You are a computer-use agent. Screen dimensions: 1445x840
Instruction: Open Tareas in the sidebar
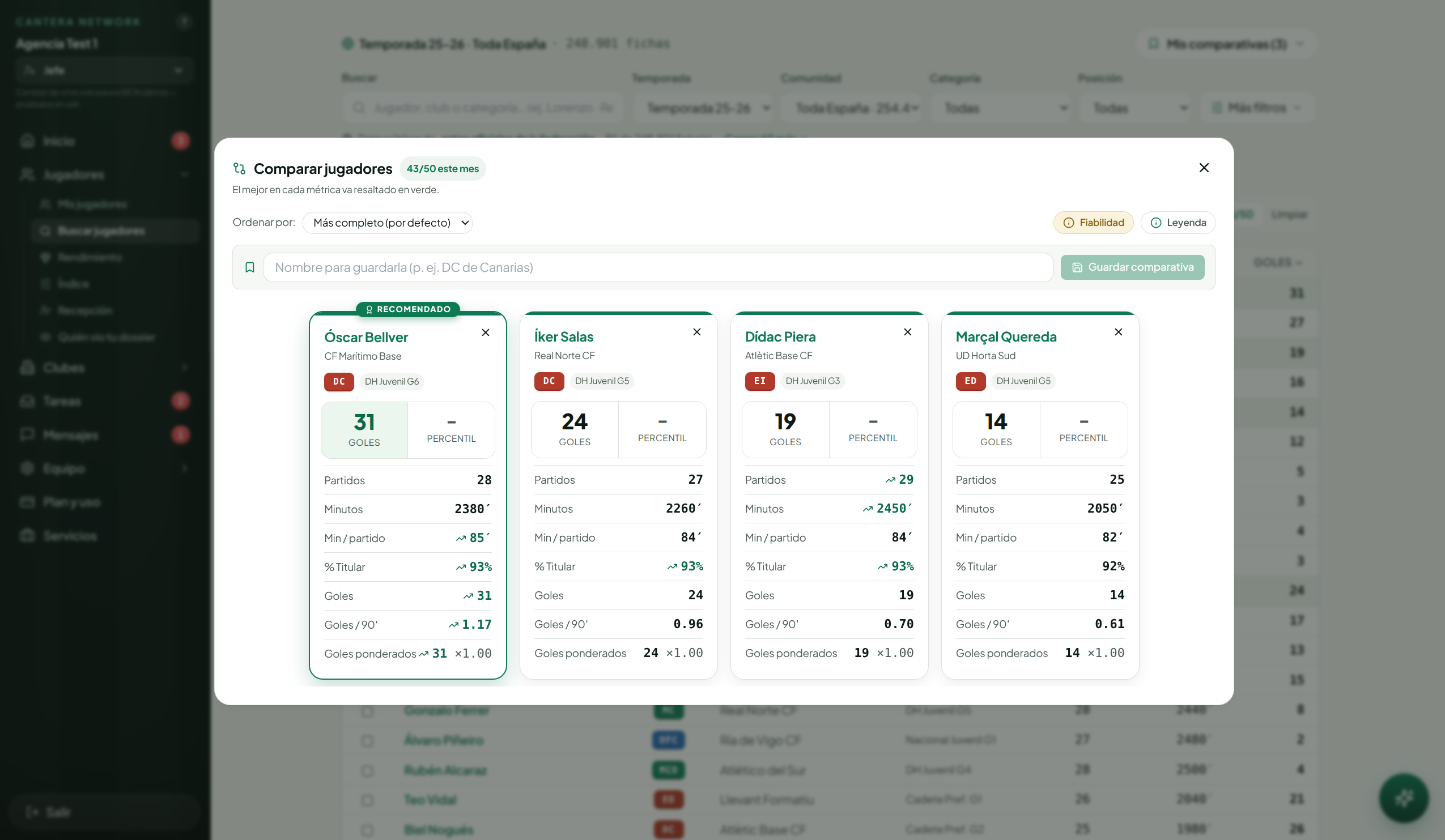pyautogui.click(x=104, y=401)
